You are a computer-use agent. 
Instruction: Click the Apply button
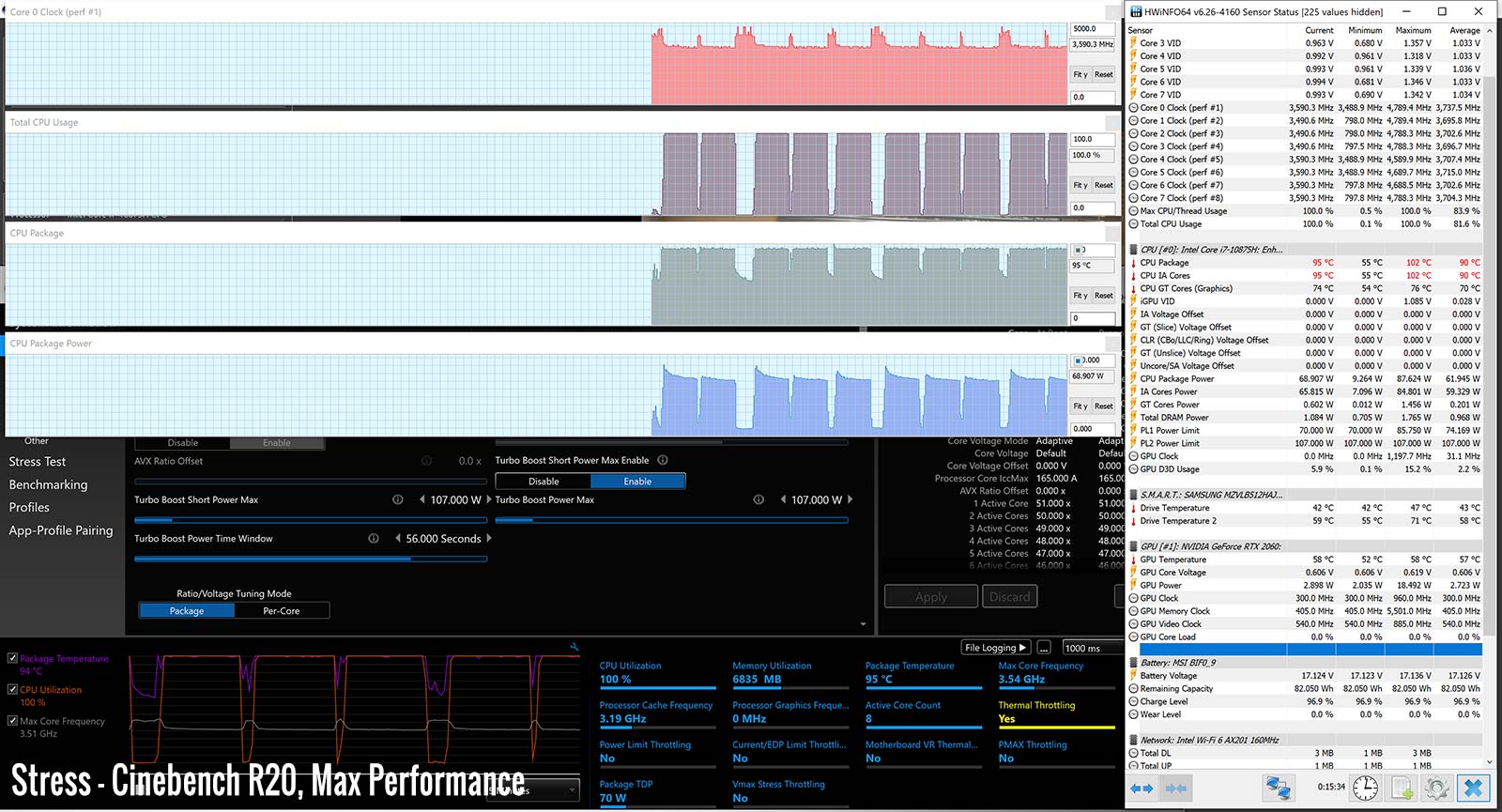click(931, 596)
